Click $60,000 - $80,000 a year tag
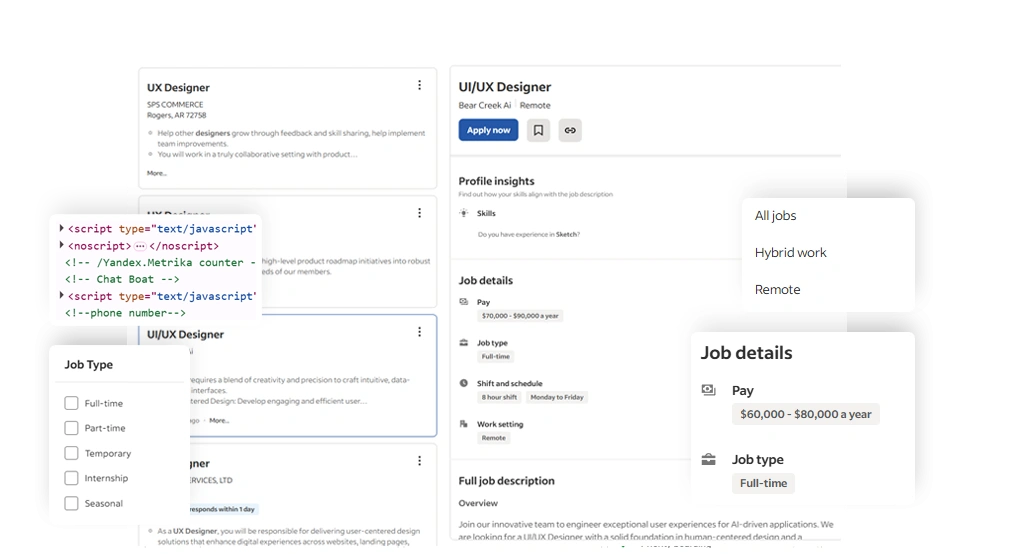 pyautogui.click(x=805, y=414)
